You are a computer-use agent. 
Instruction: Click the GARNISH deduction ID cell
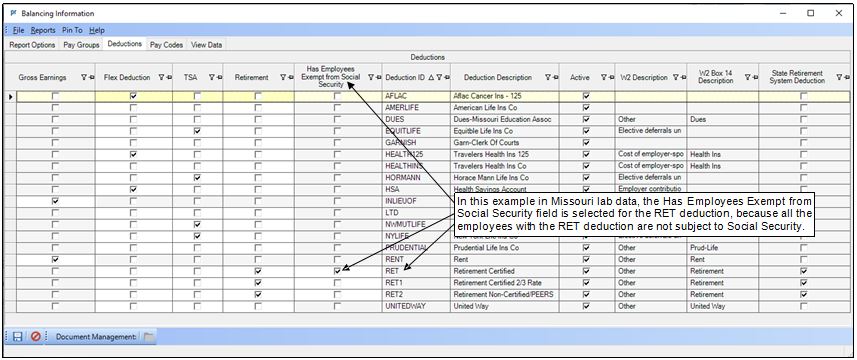416,143
